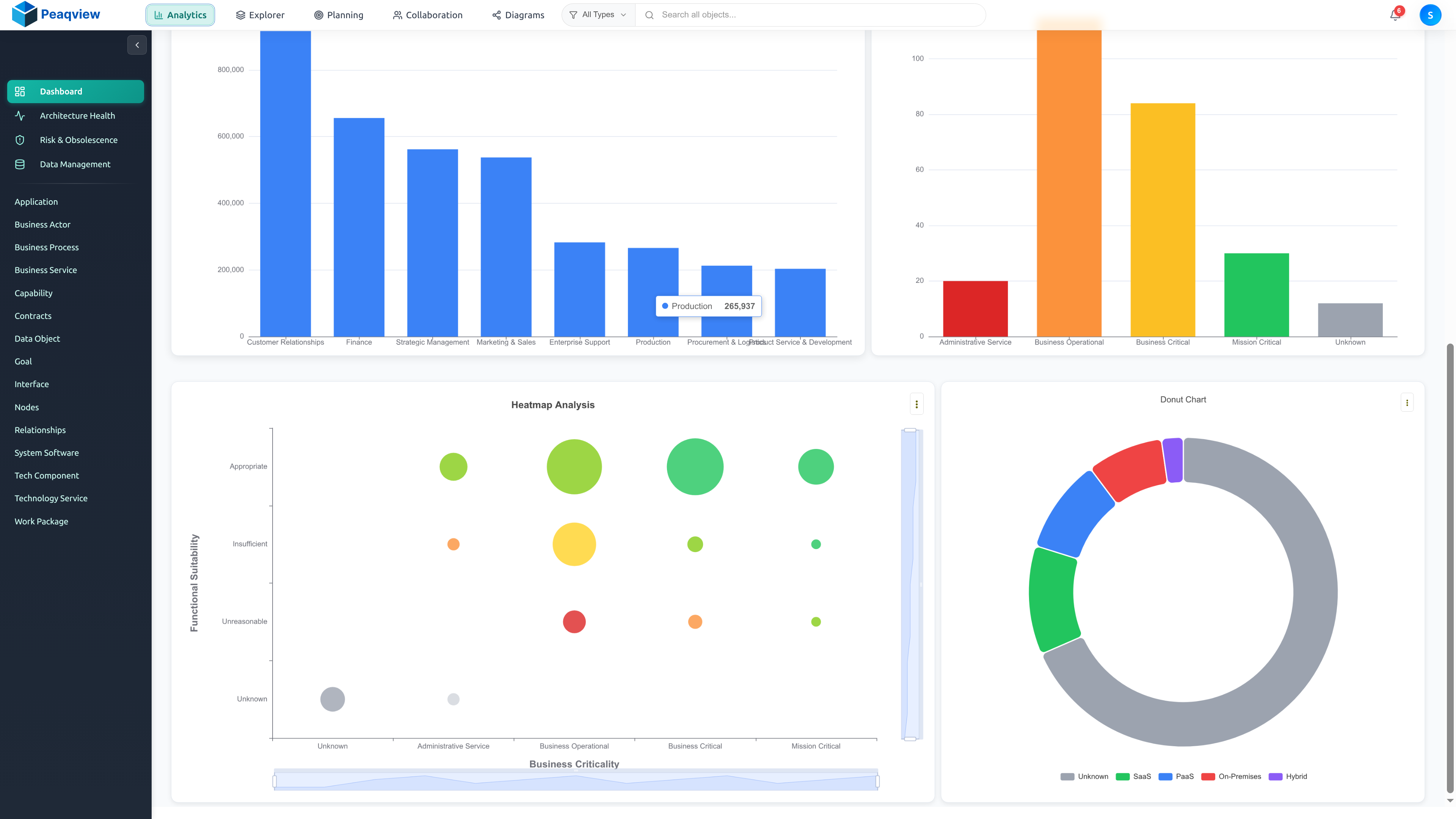Image resolution: width=1456 pixels, height=819 pixels.
Task: Go to Data Management section
Action: pos(75,164)
